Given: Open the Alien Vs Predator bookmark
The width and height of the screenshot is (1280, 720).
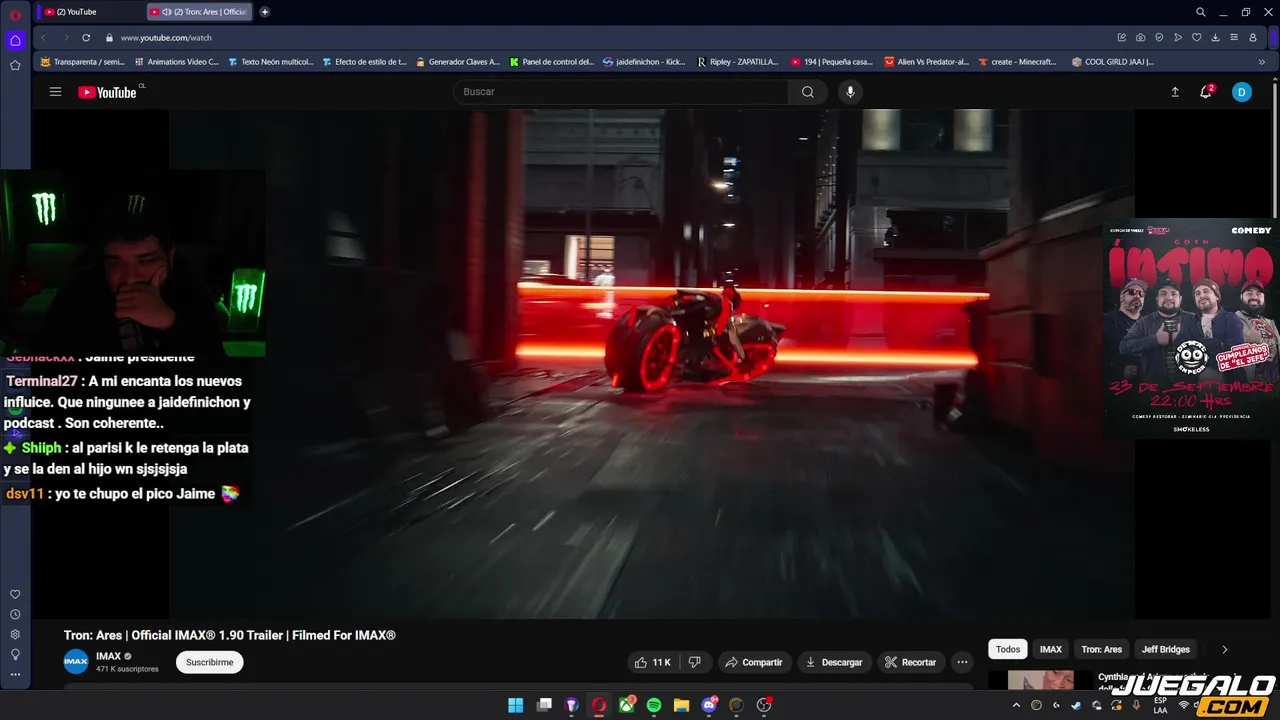Looking at the screenshot, I should click(x=927, y=62).
